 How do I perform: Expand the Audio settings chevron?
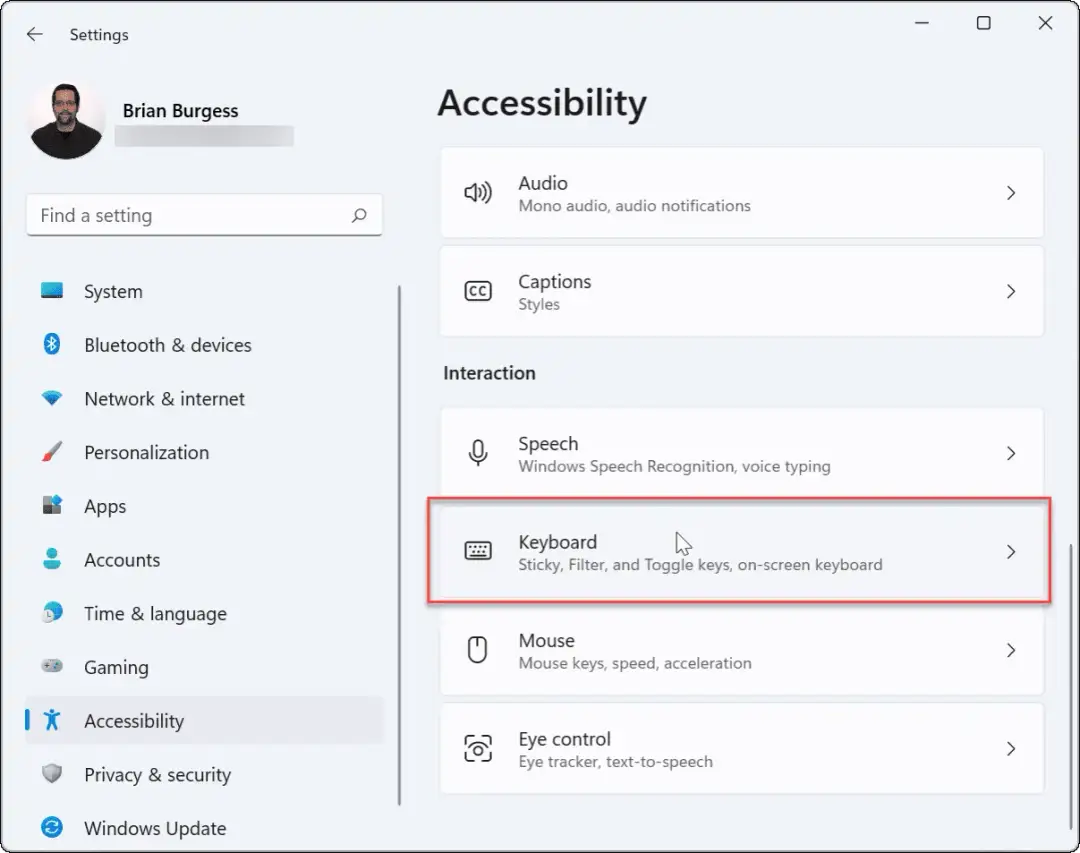click(x=1011, y=192)
